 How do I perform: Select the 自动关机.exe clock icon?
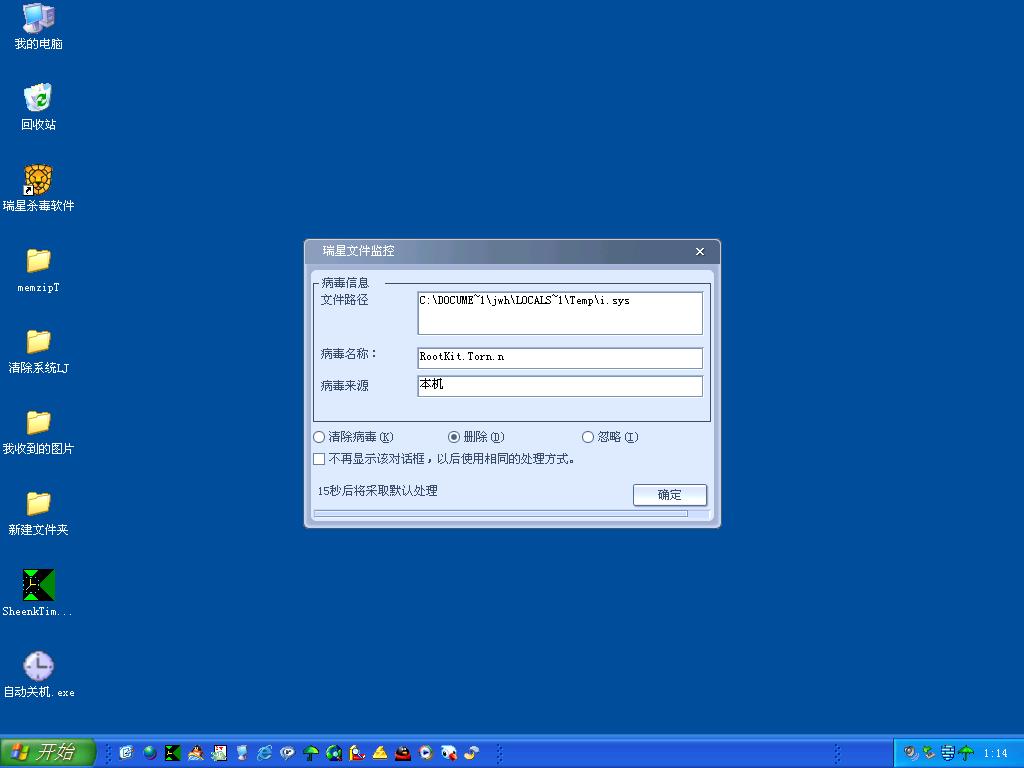pyautogui.click(x=39, y=674)
